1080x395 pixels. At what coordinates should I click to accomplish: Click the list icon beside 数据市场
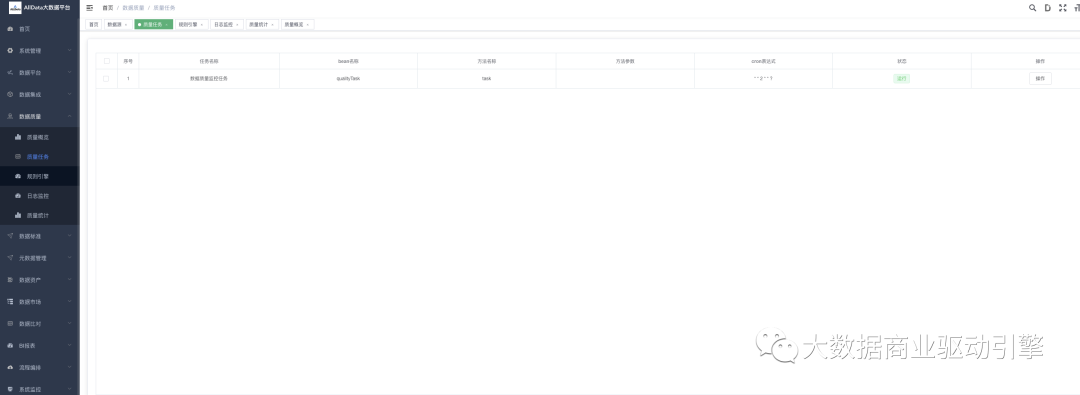(x=10, y=301)
